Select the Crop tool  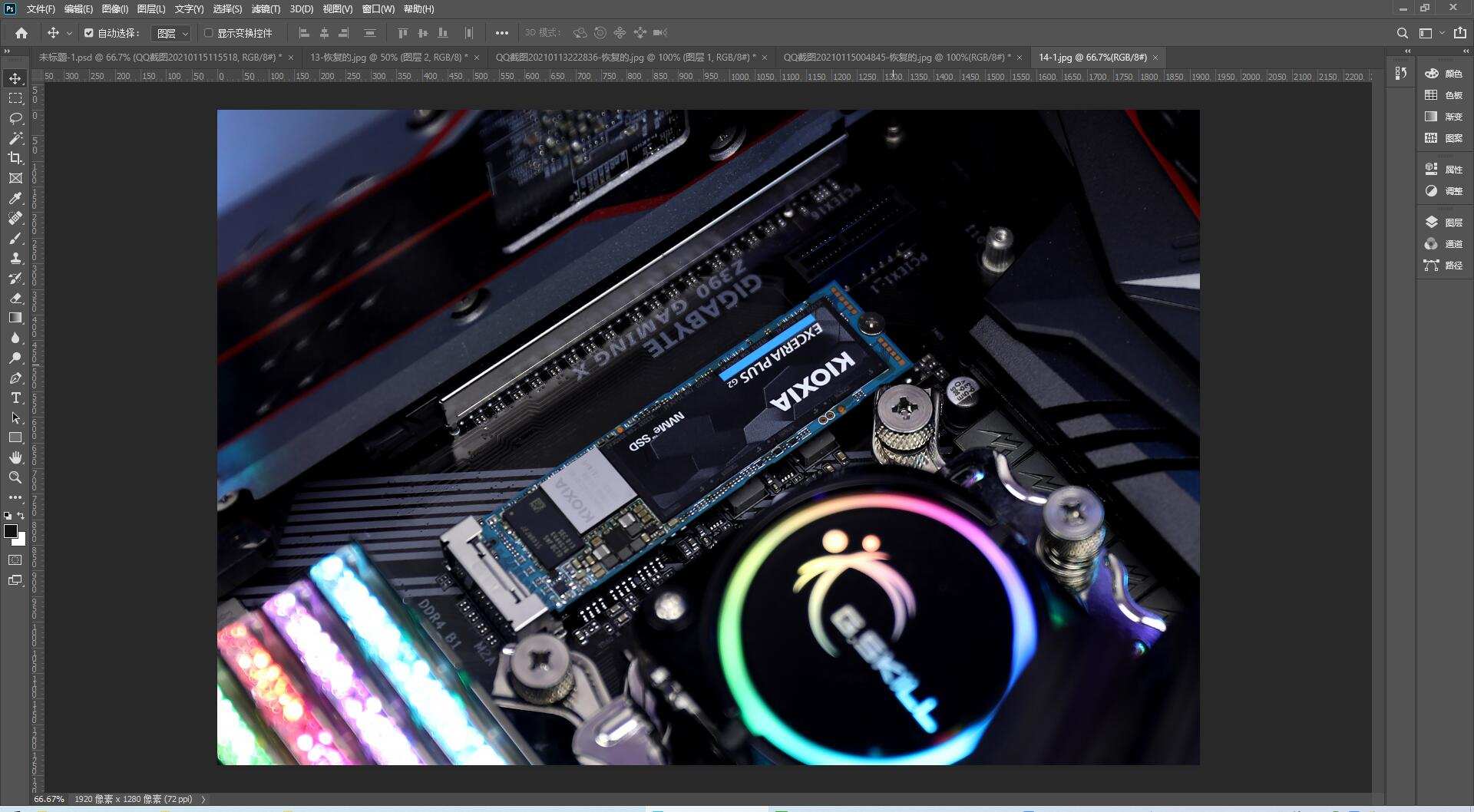[x=15, y=158]
